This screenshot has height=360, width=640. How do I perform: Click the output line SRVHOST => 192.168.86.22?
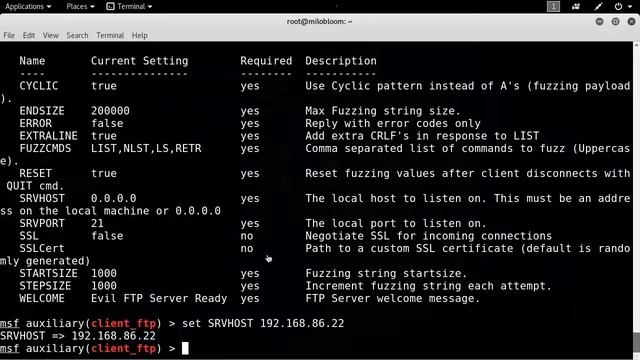click(x=78, y=336)
